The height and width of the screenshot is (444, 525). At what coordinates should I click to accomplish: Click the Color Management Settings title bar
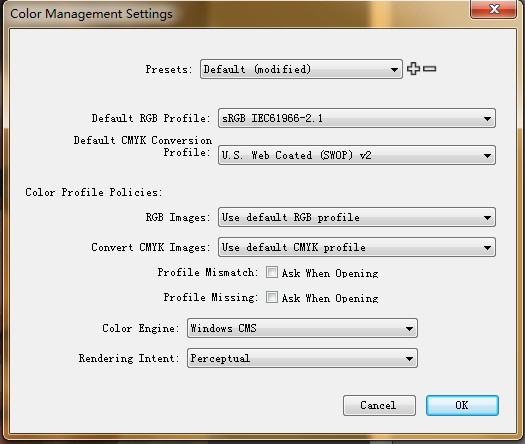(x=234, y=13)
